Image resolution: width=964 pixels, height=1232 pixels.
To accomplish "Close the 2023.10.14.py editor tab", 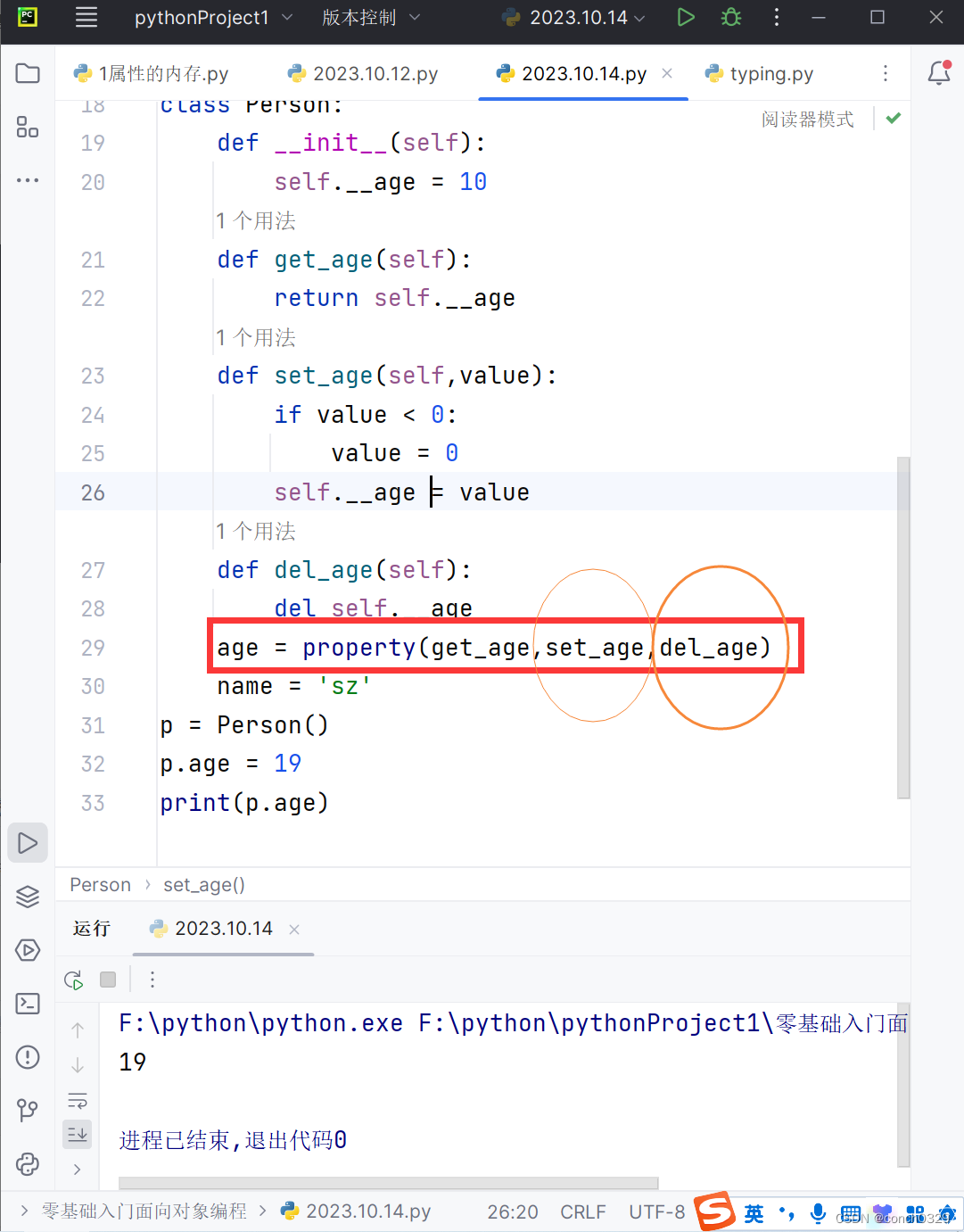I will click(x=667, y=73).
